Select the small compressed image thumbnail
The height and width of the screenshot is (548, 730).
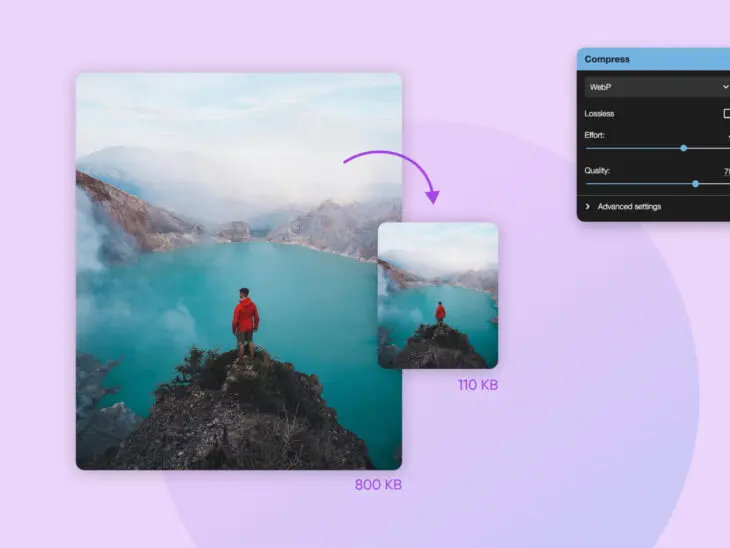438,295
